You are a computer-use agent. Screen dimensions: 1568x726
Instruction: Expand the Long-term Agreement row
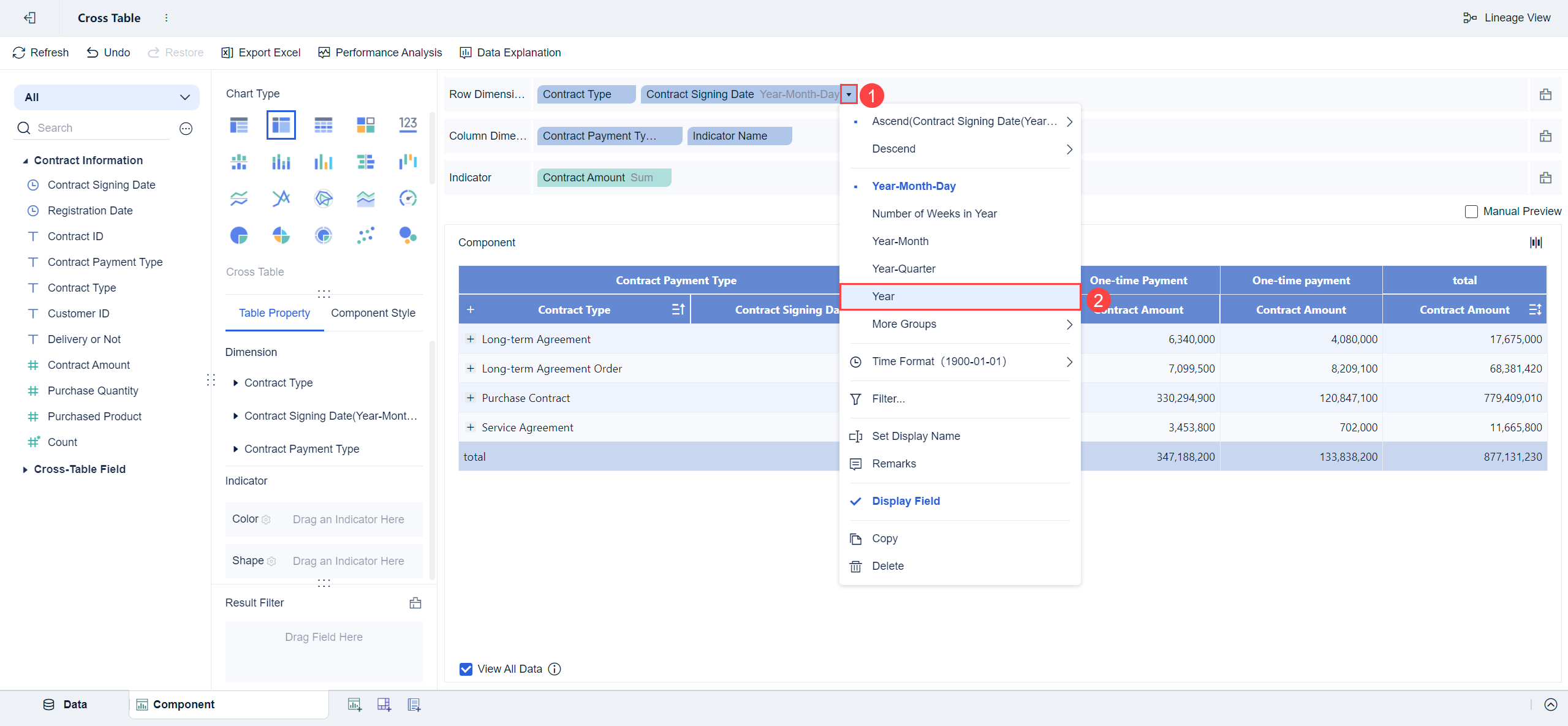(470, 339)
